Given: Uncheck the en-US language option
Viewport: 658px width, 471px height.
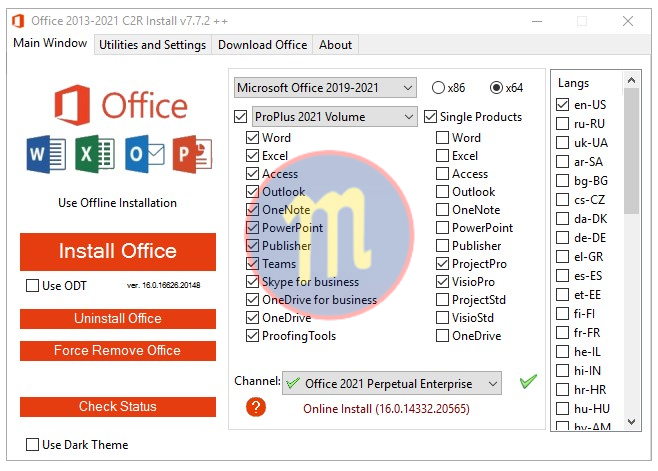Looking at the screenshot, I should click(x=562, y=105).
